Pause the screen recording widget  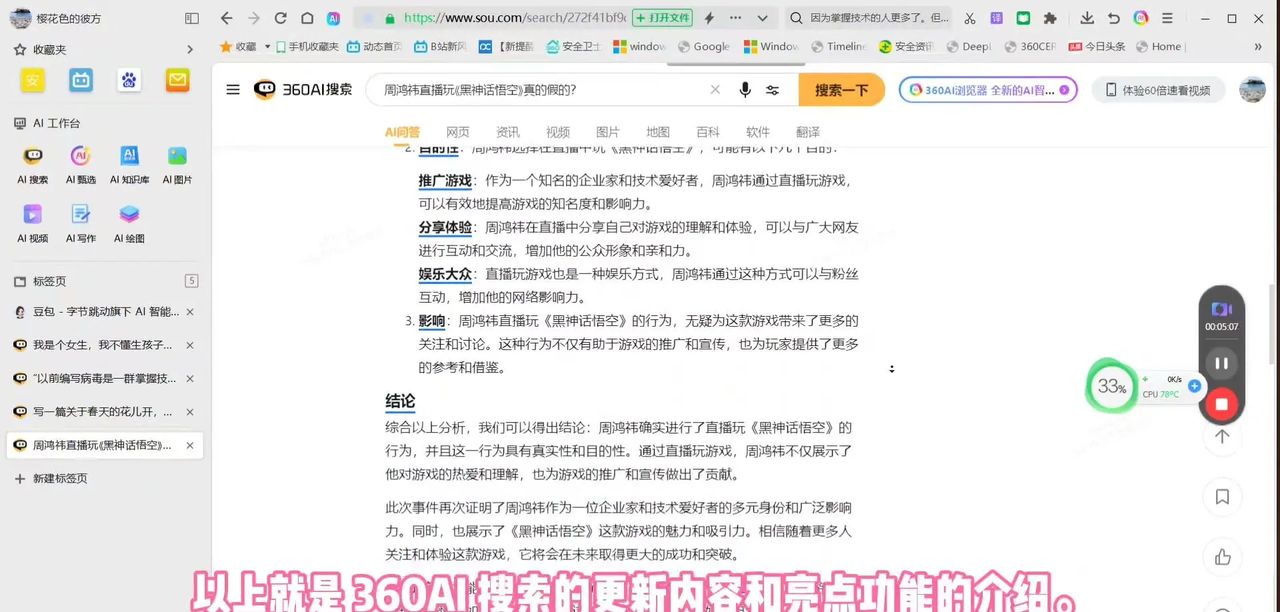coord(1221,363)
